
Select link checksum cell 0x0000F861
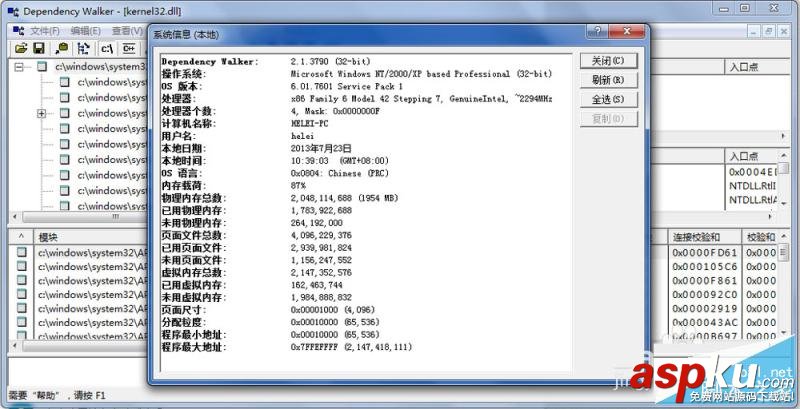705,280
